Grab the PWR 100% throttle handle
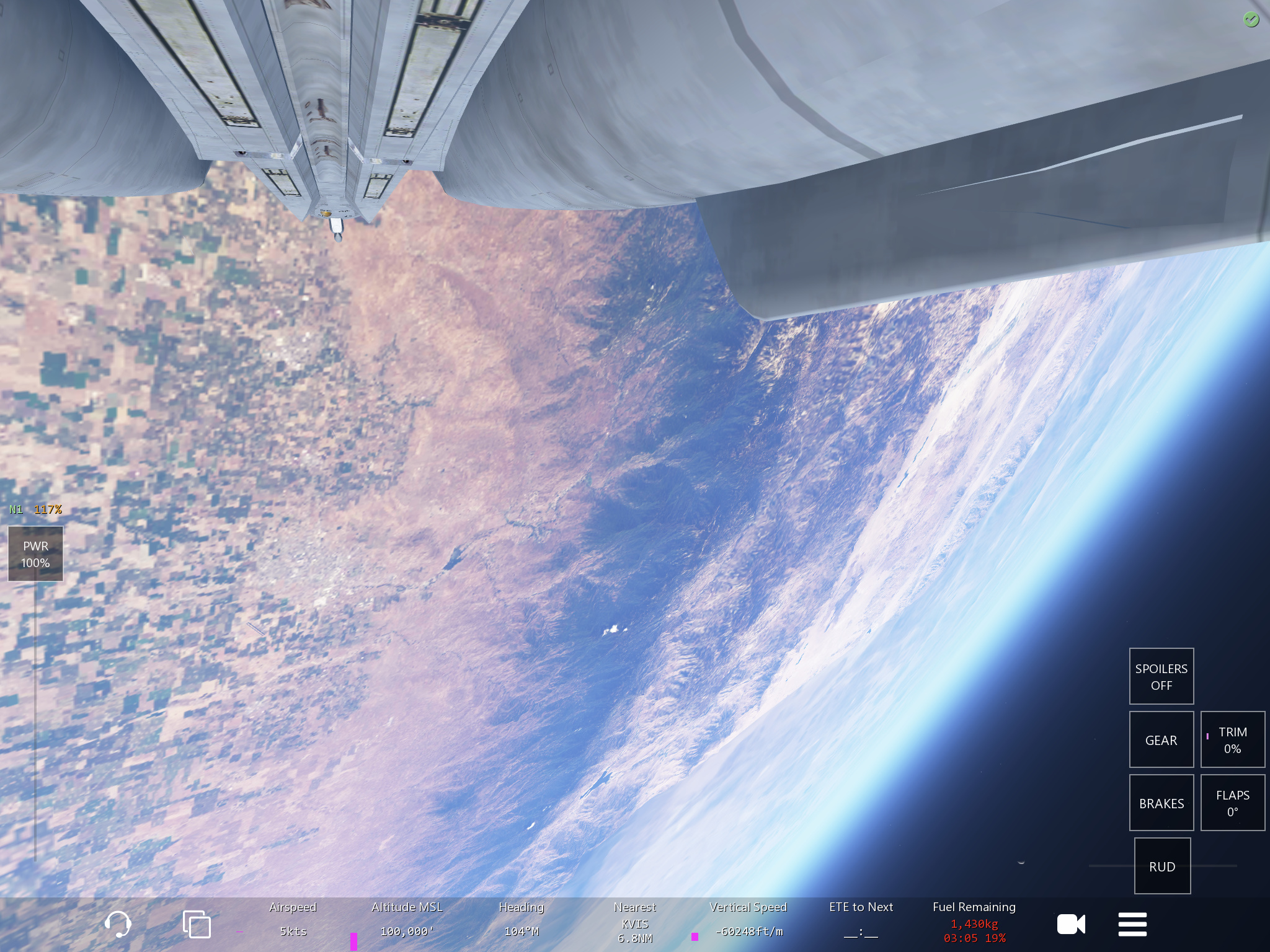The height and width of the screenshot is (952, 1270). click(x=35, y=554)
